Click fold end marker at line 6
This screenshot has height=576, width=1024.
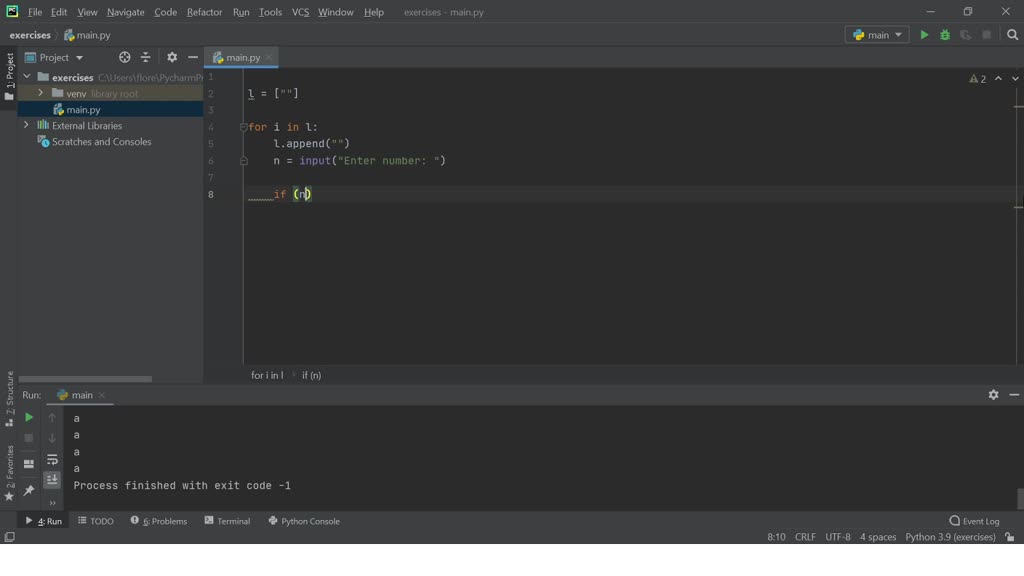click(244, 161)
